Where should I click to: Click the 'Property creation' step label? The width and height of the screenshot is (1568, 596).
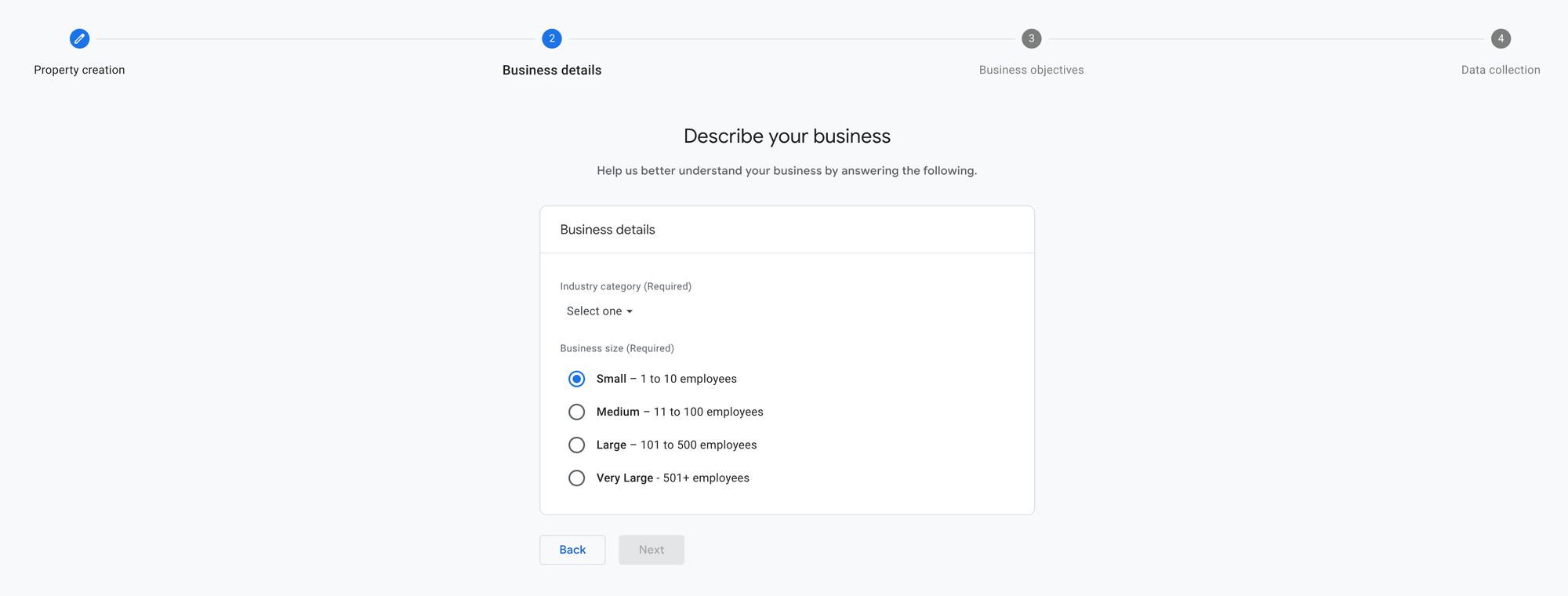79,70
